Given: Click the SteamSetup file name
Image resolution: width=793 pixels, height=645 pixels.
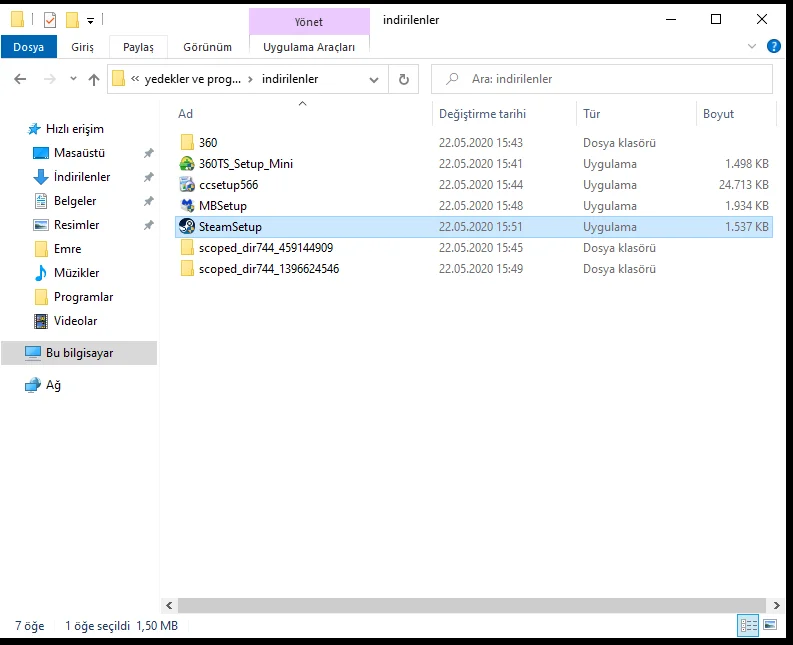Looking at the screenshot, I should coord(230,227).
